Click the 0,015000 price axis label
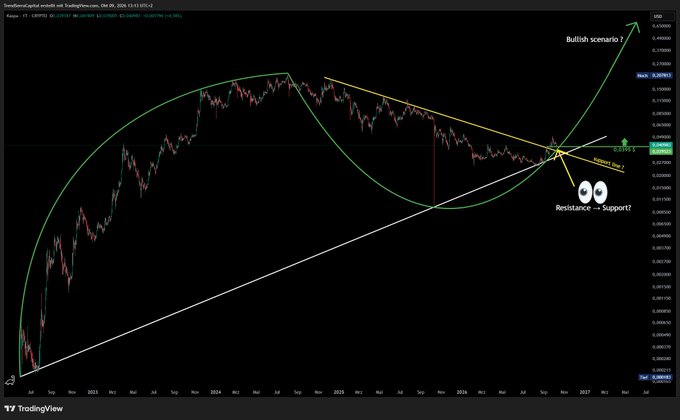 click(x=661, y=188)
